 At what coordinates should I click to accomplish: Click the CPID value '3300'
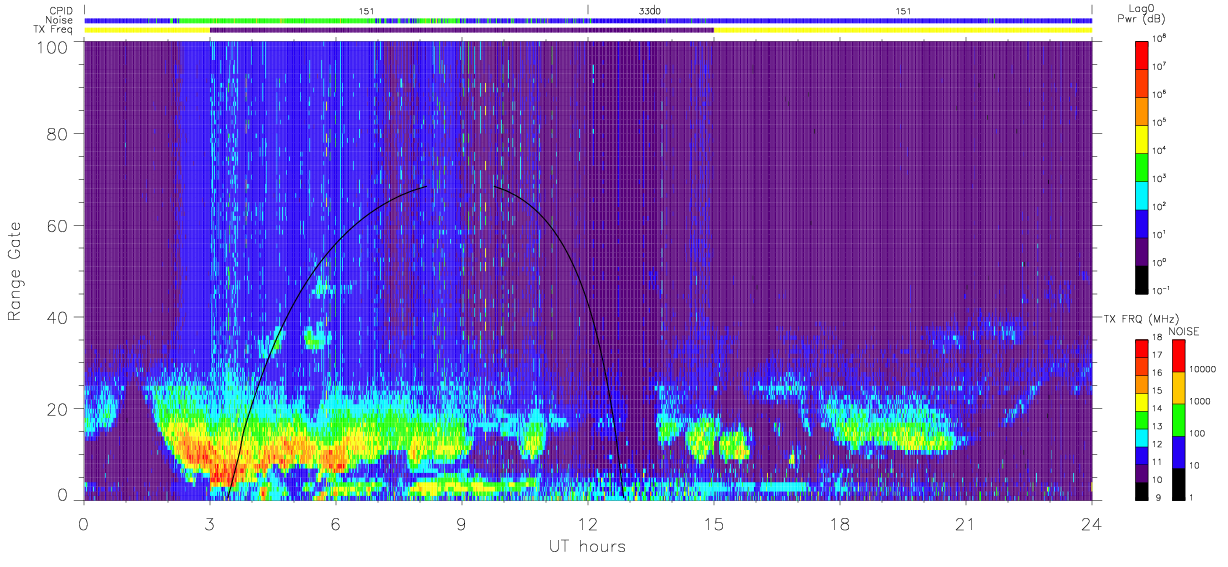[650, 10]
